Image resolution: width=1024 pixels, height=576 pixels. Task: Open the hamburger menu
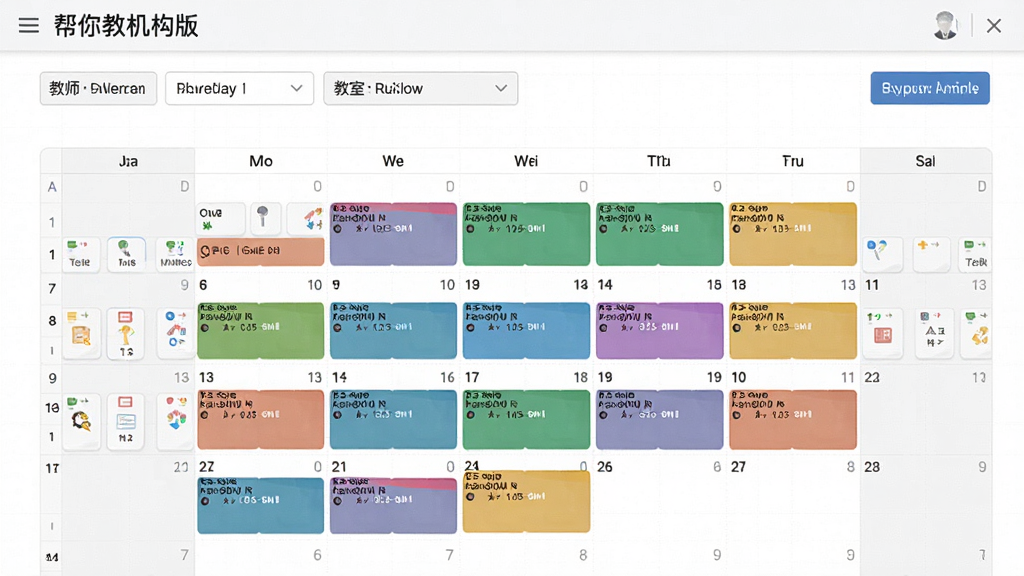tap(29, 25)
